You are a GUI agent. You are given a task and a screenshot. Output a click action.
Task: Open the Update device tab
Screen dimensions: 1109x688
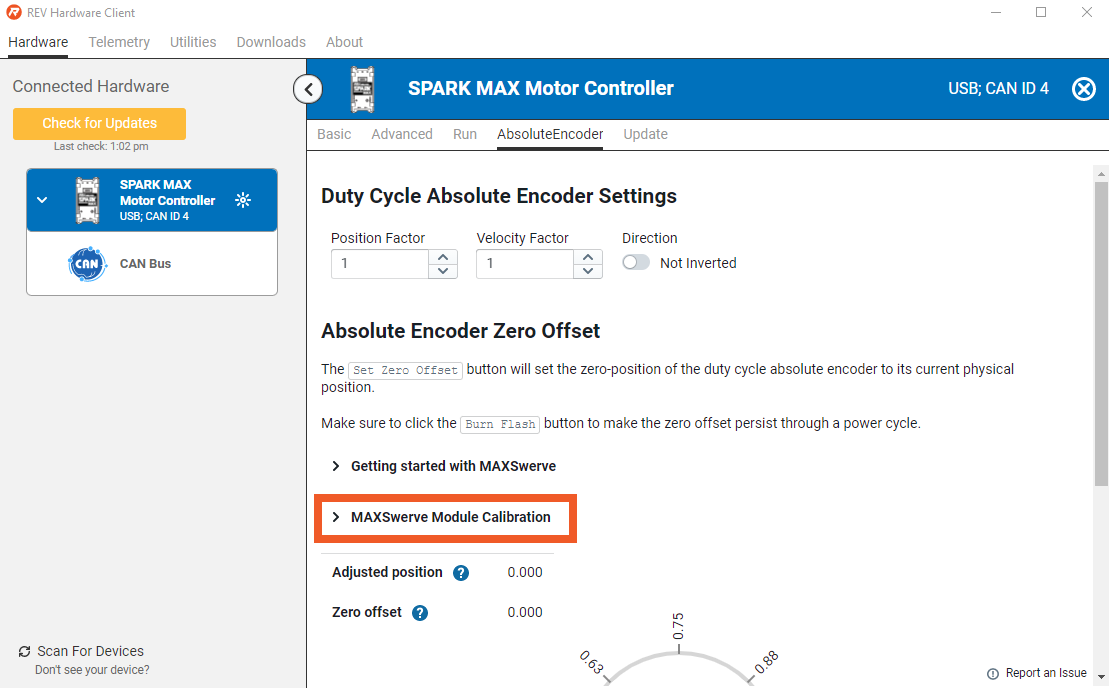[x=645, y=134]
